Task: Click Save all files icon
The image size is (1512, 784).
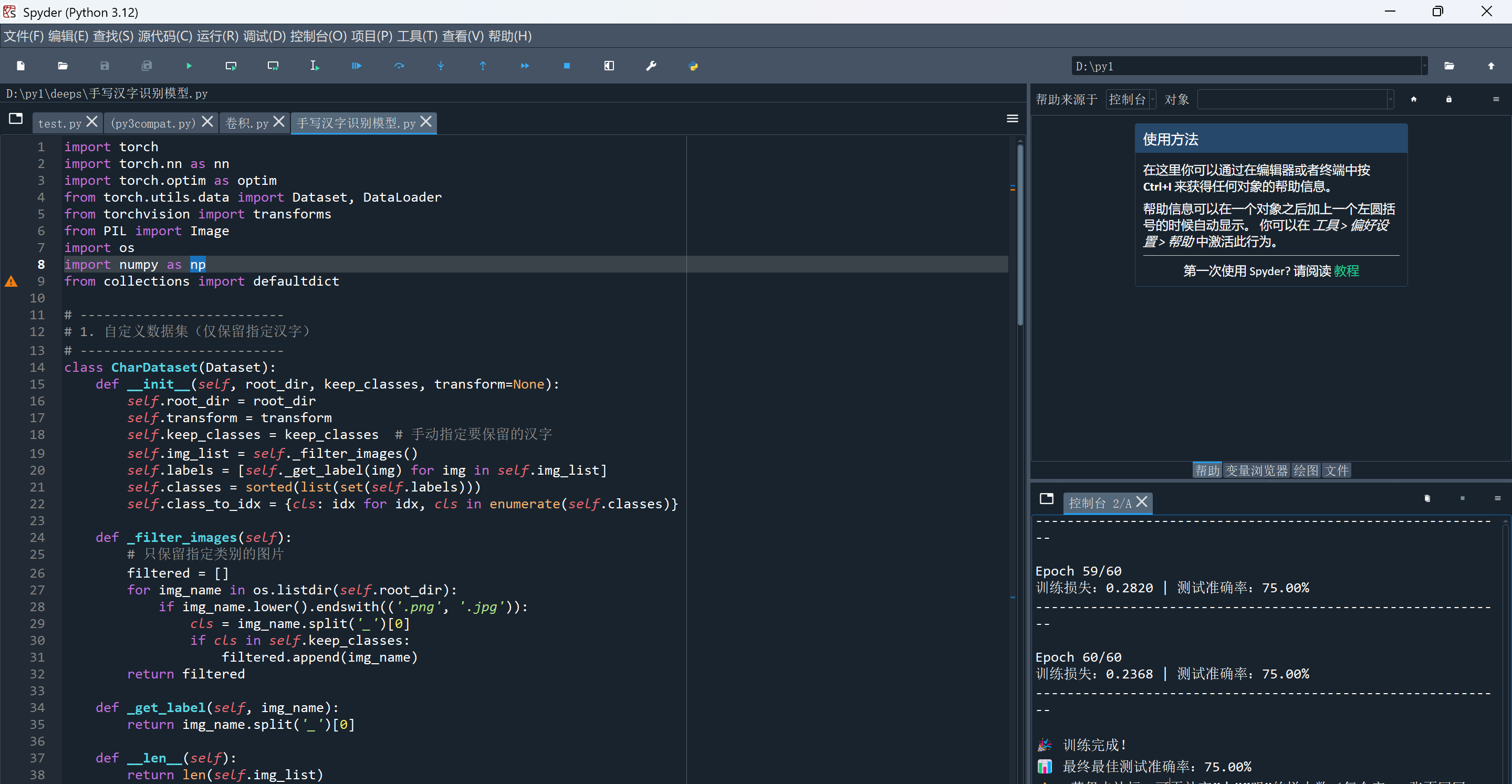Action: (x=147, y=66)
